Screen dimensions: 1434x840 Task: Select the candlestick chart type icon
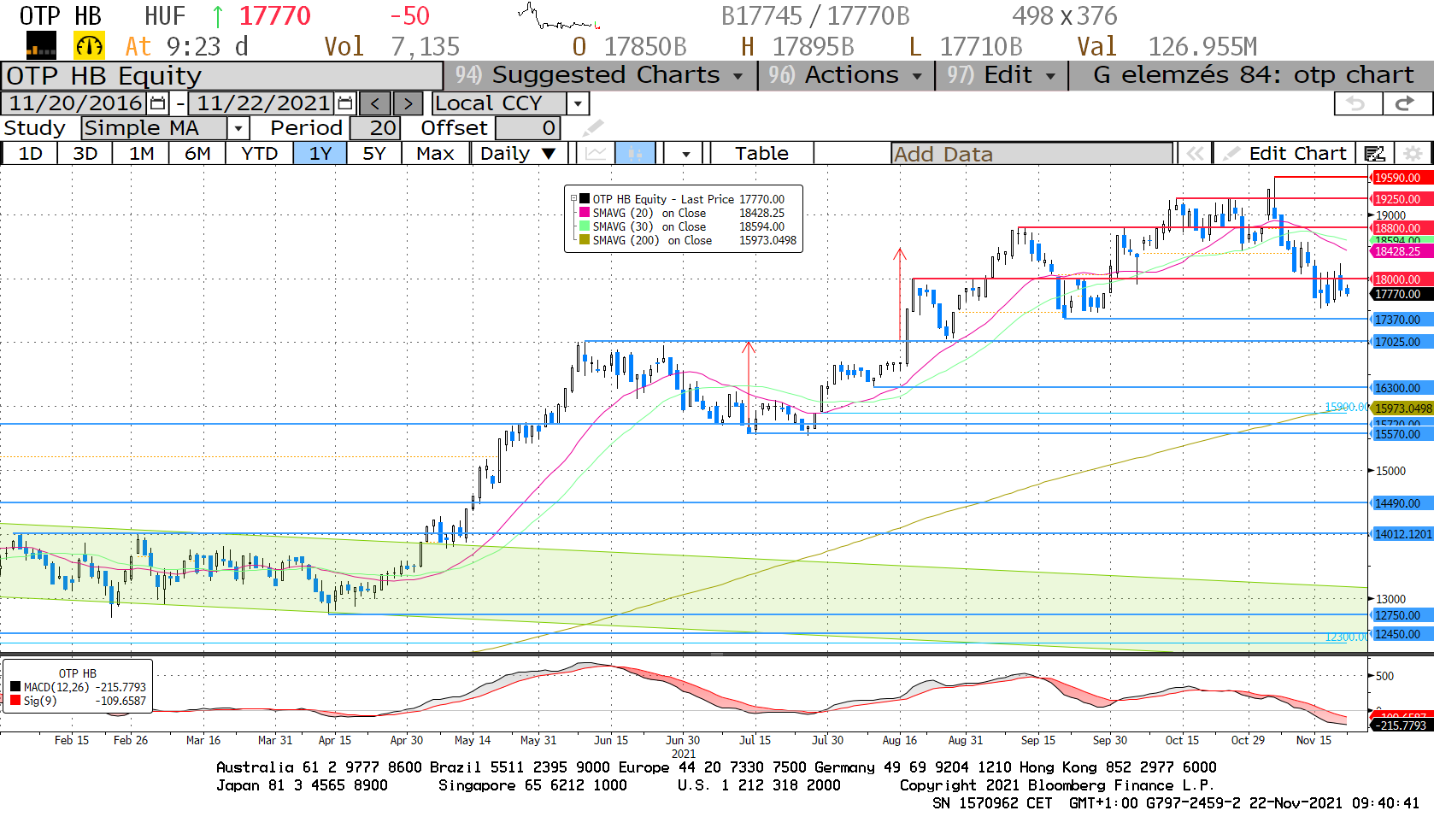pyautogui.click(x=635, y=154)
